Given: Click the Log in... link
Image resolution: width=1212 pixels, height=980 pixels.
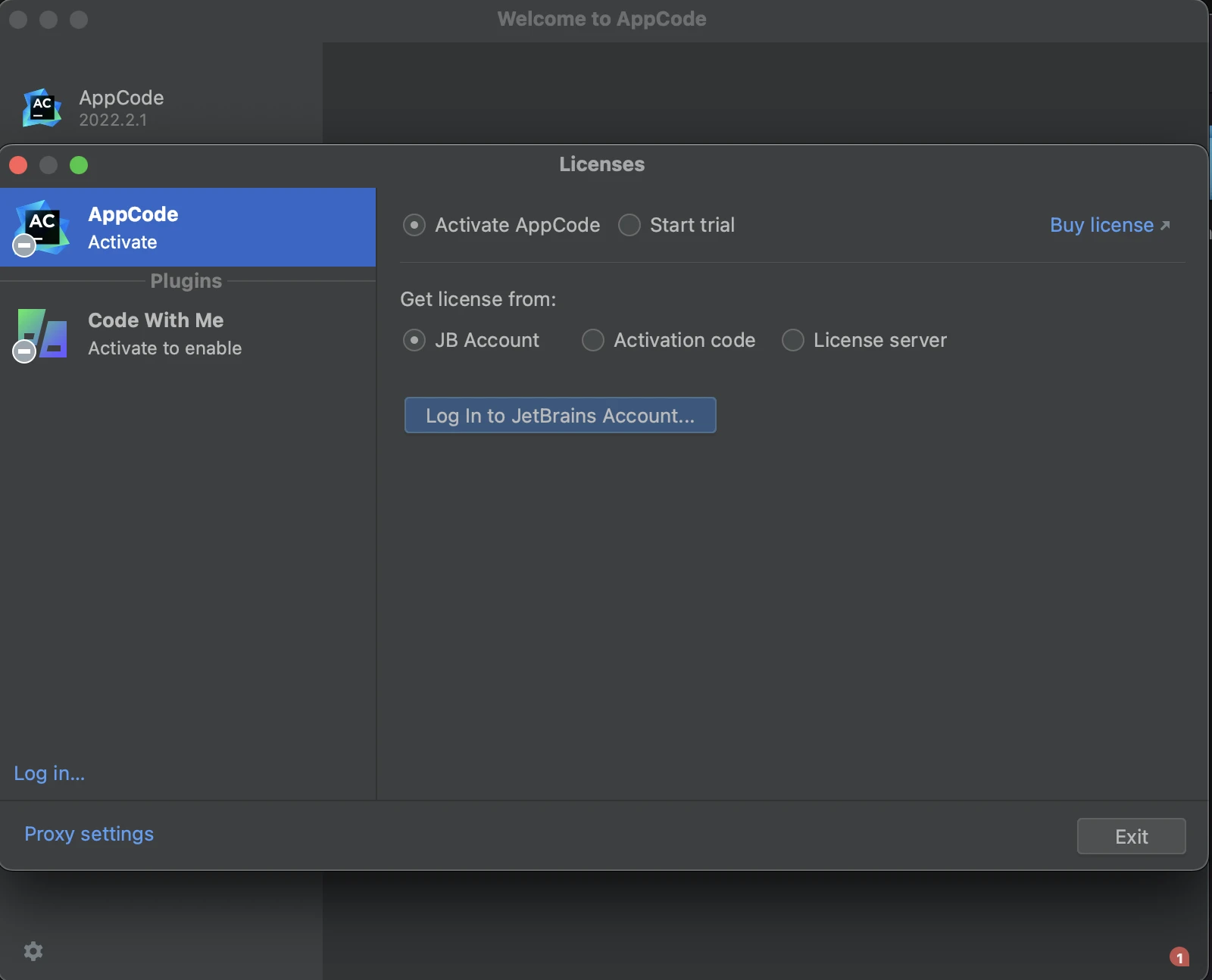Looking at the screenshot, I should (49, 773).
